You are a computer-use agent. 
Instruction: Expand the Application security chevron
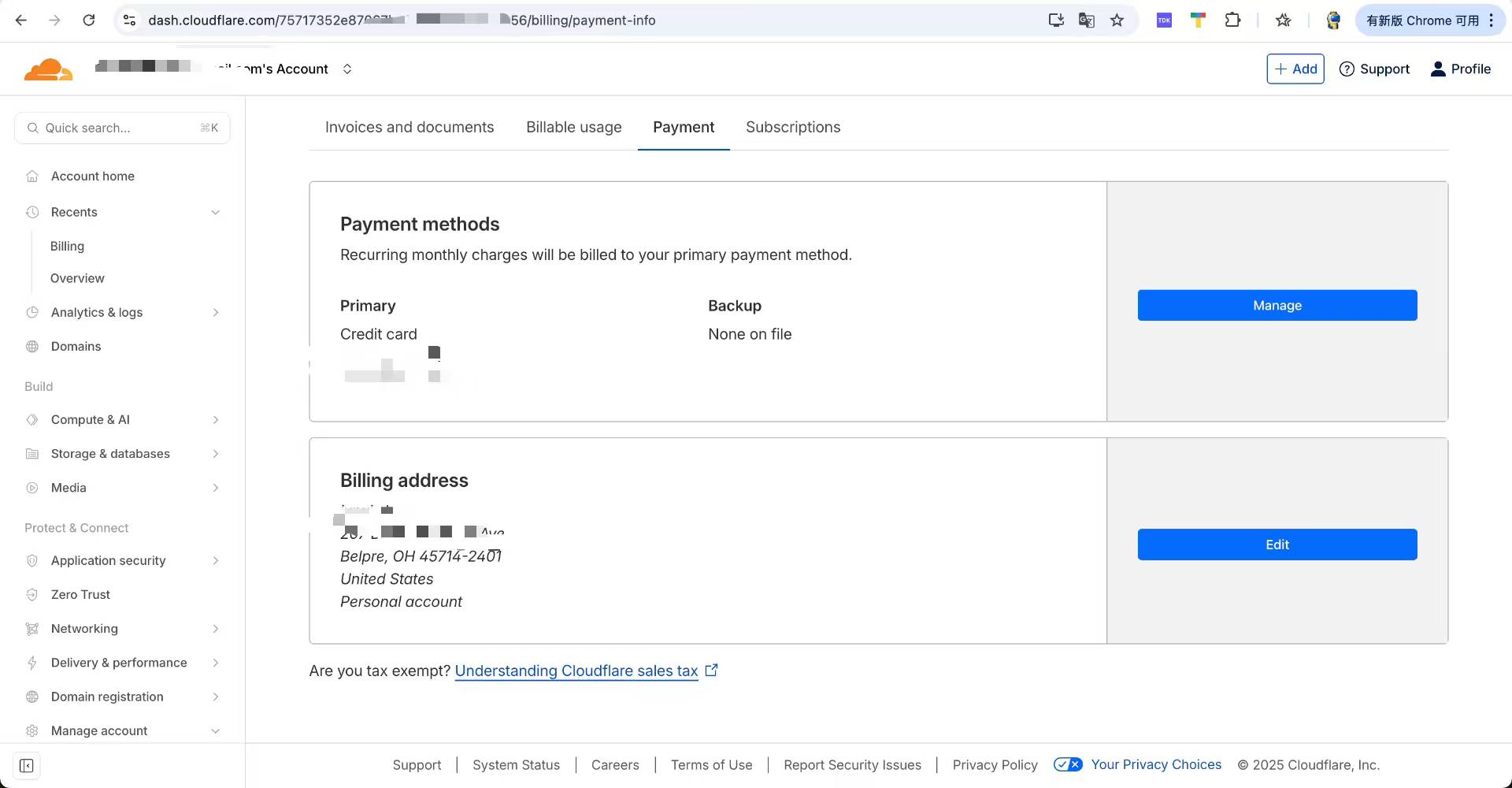coord(216,561)
